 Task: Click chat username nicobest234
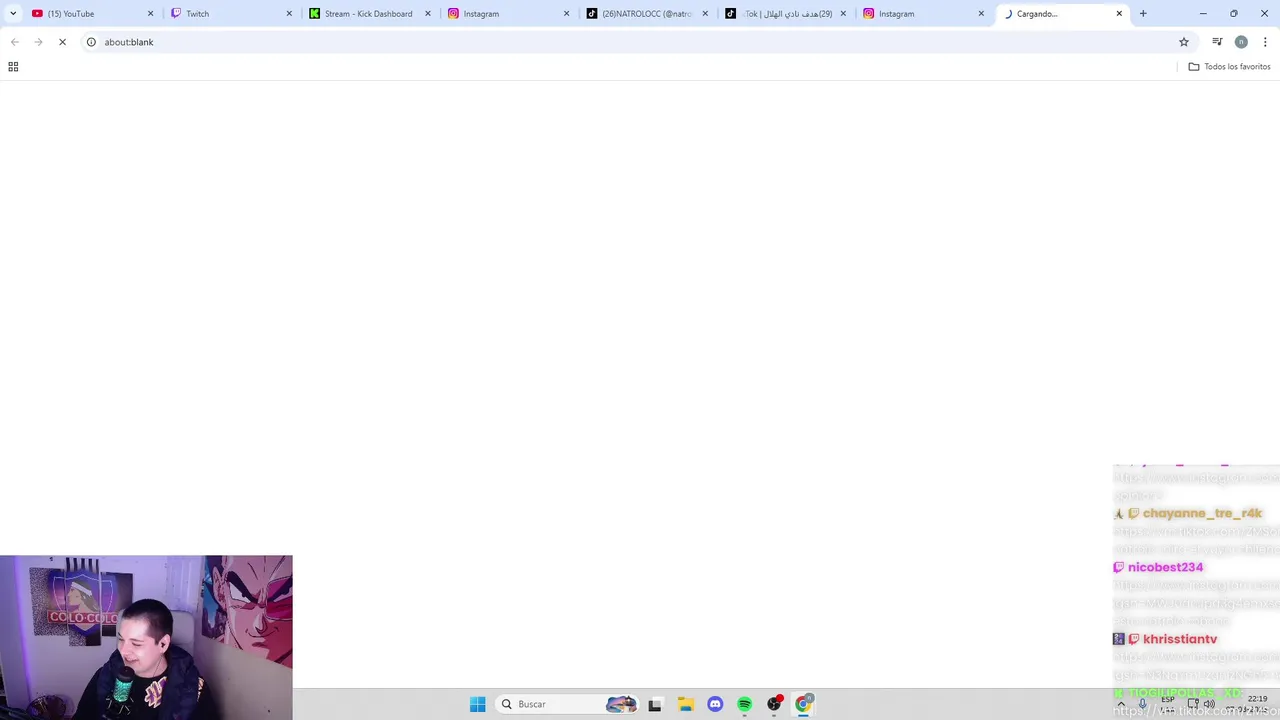tap(1165, 567)
